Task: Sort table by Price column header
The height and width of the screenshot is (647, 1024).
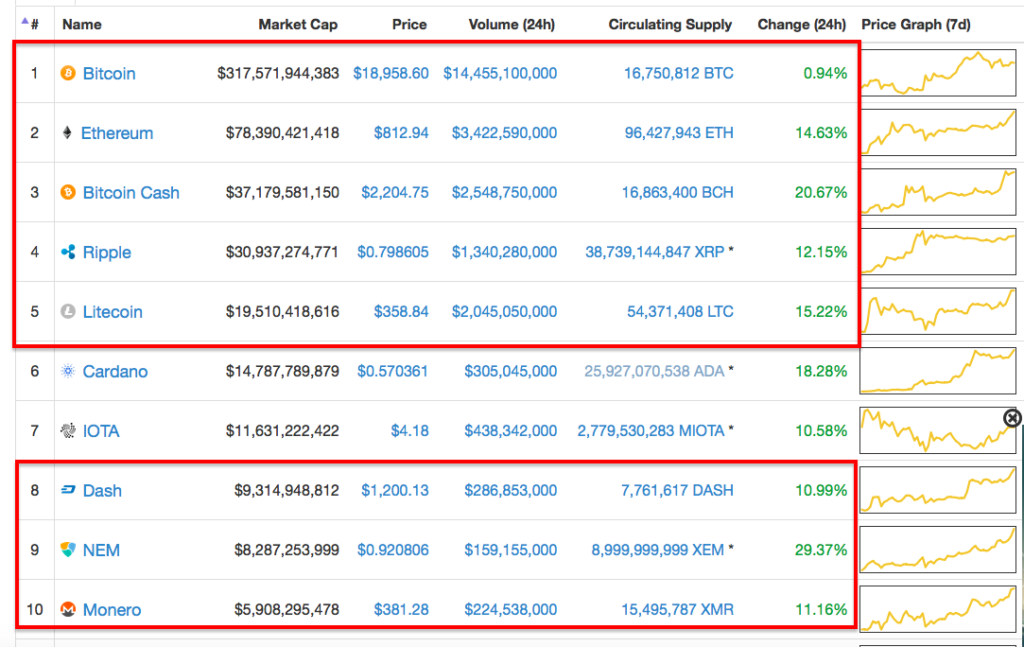Action: click(409, 24)
